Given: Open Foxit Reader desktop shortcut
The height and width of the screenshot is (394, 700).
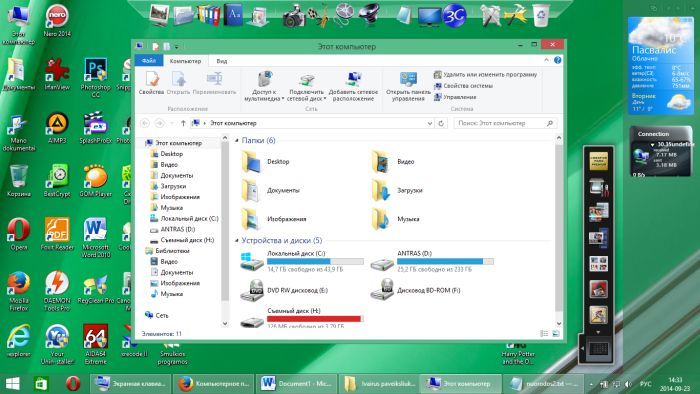Looking at the screenshot, I should (57, 234).
